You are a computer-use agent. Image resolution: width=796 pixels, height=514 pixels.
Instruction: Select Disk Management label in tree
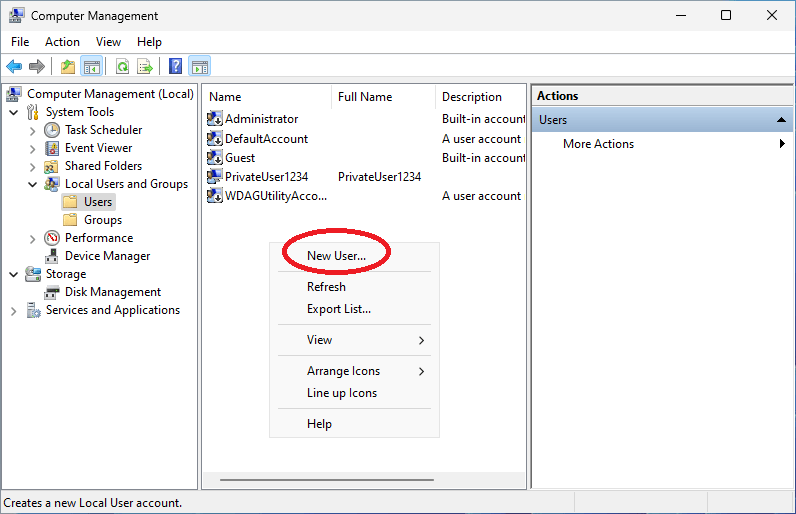point(113,292)
